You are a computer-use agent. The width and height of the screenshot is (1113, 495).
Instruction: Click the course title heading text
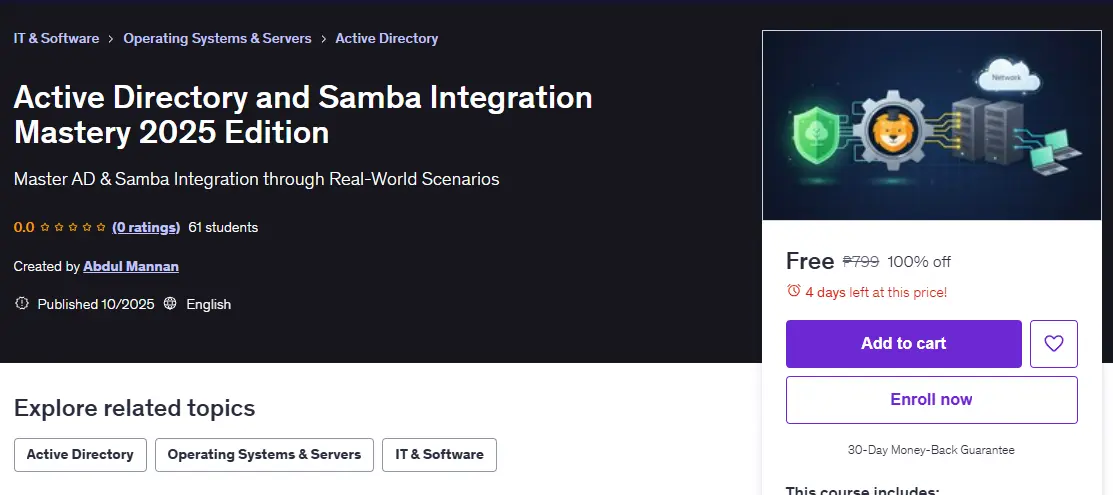[x=303, y=114]
